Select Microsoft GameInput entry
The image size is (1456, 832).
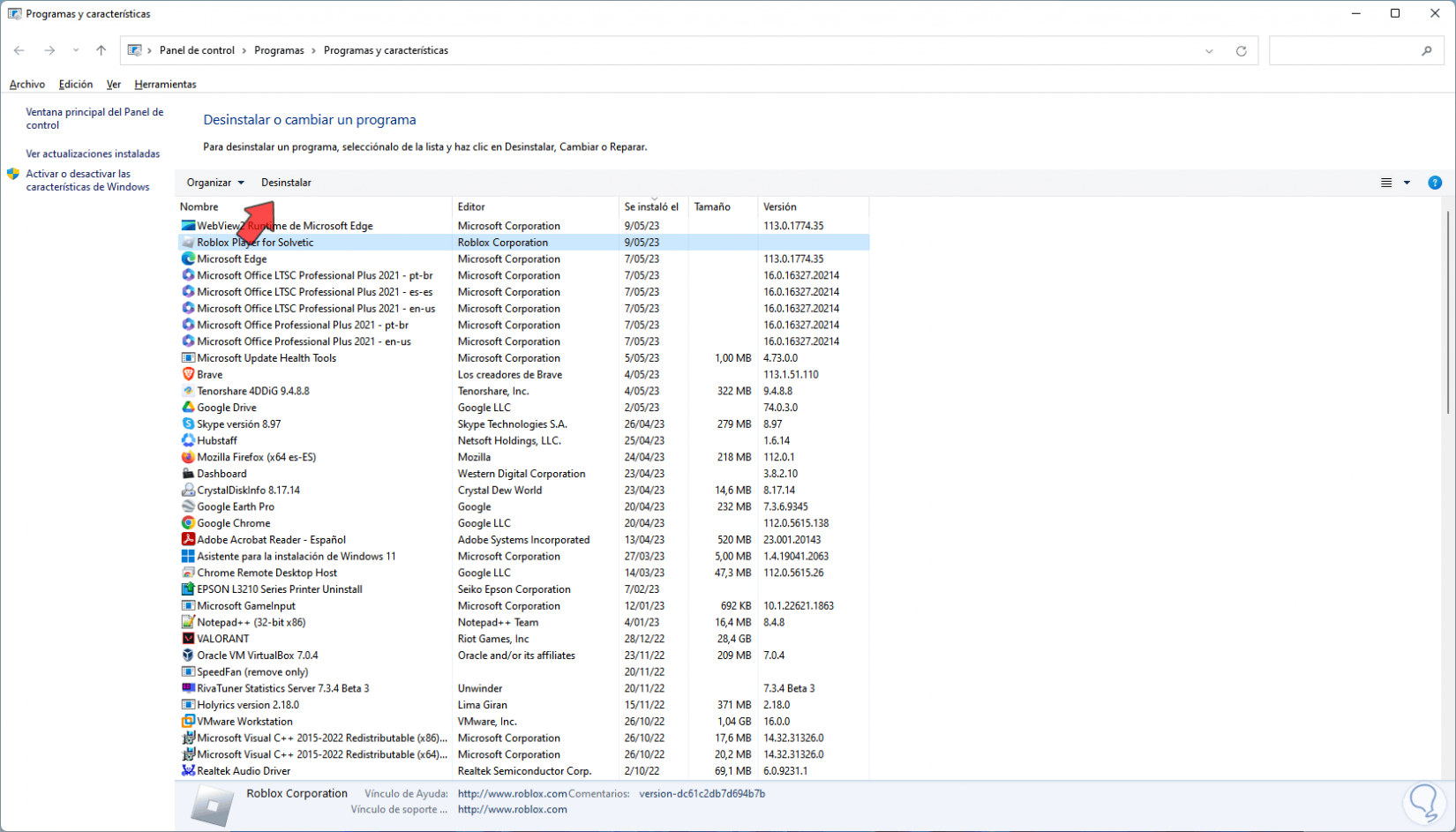(x=523, y=606)
